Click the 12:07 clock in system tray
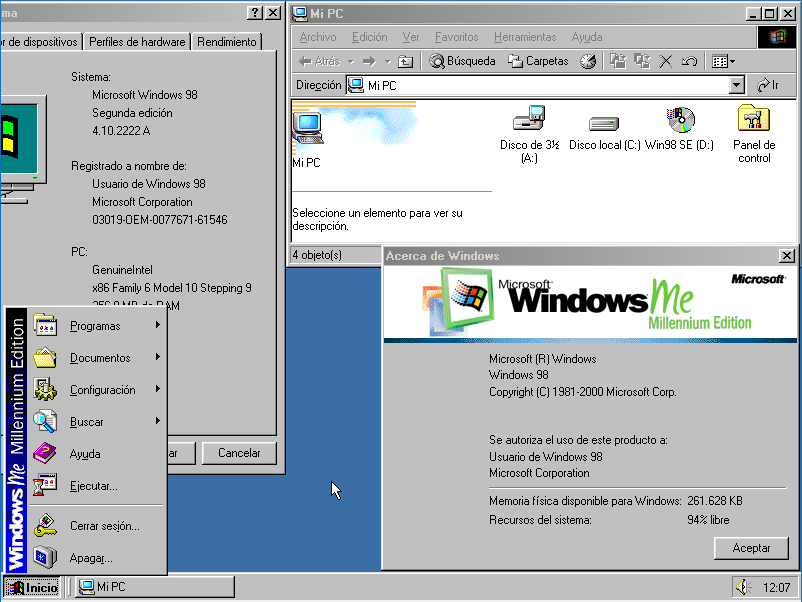The height and width of the screenshot is (602, 802). [x=776, y=588]
